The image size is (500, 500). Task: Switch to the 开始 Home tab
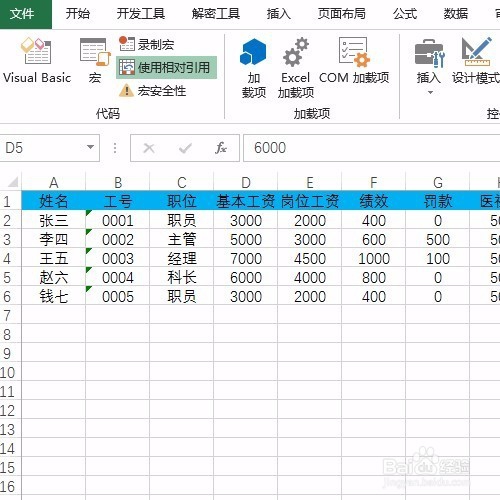[78, 14]
